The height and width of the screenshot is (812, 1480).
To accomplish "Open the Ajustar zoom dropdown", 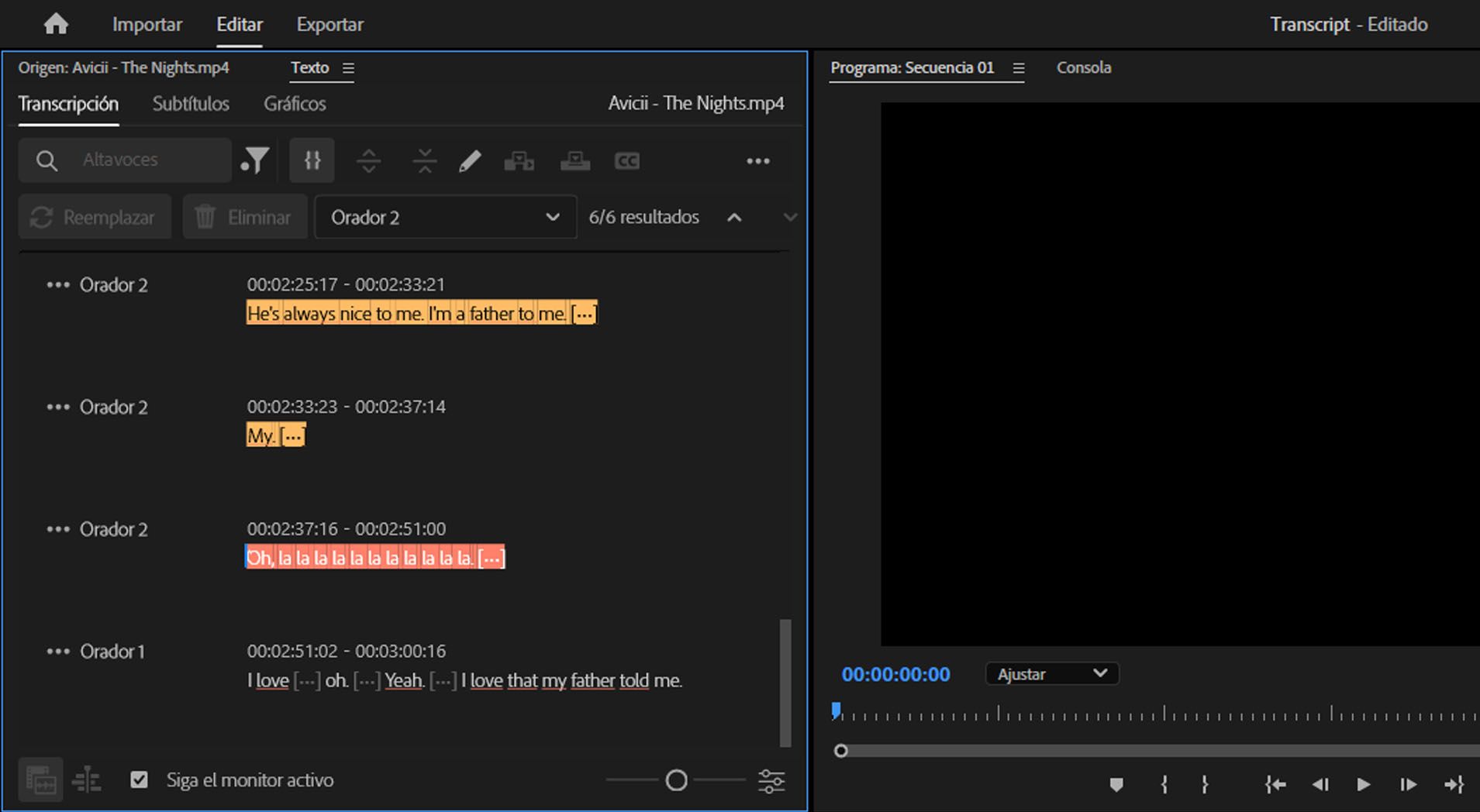I will 1052,674.
